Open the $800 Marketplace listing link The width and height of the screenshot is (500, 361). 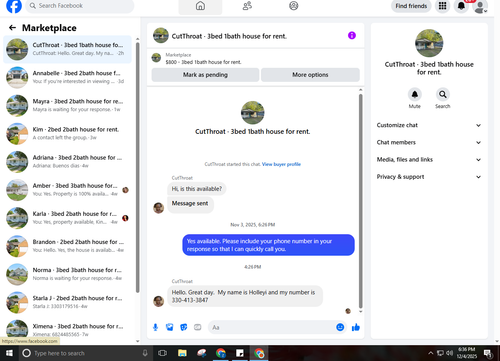(x=203, y=62)
